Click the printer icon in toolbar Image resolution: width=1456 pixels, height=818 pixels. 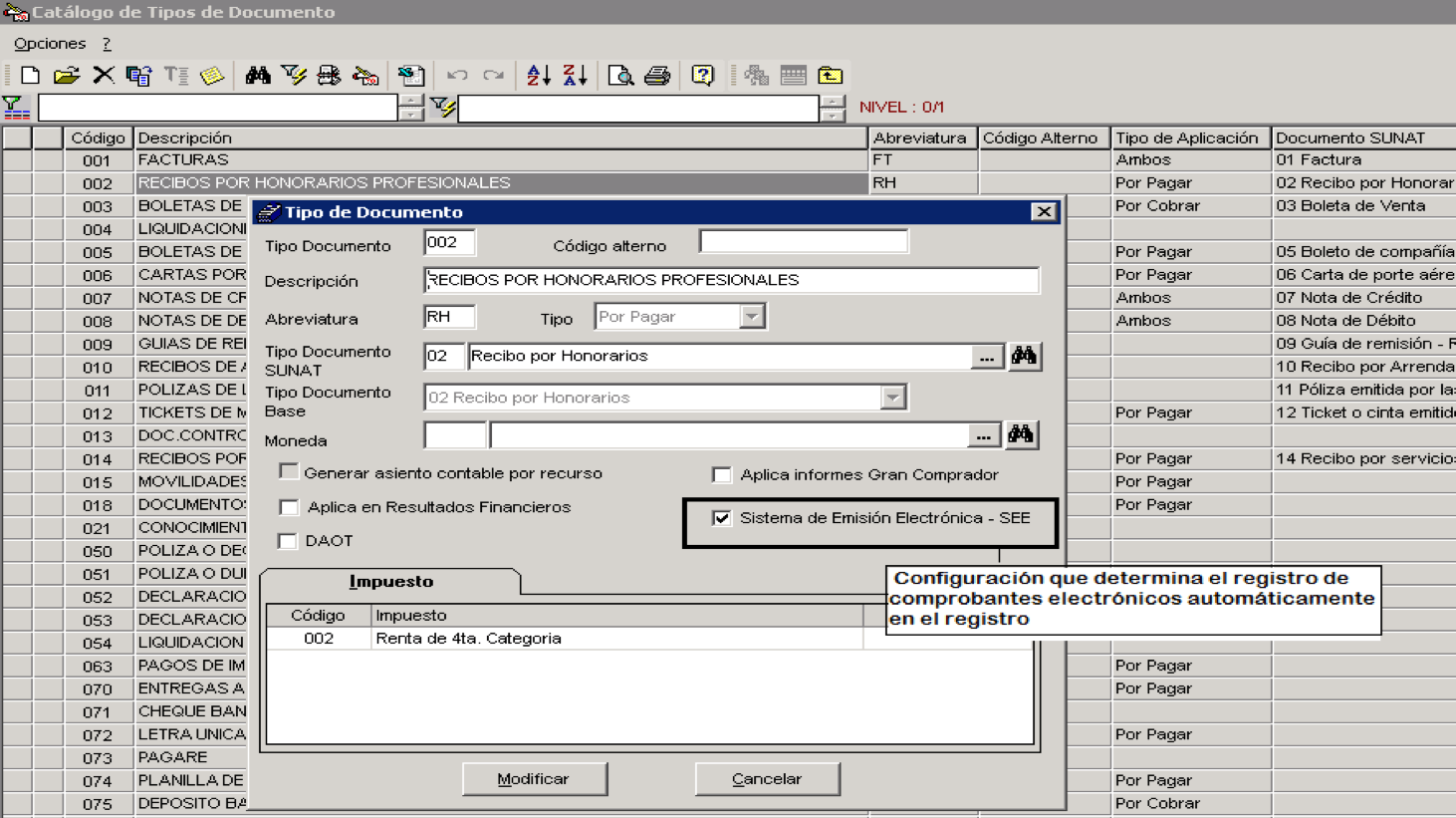tap(657, 76)
